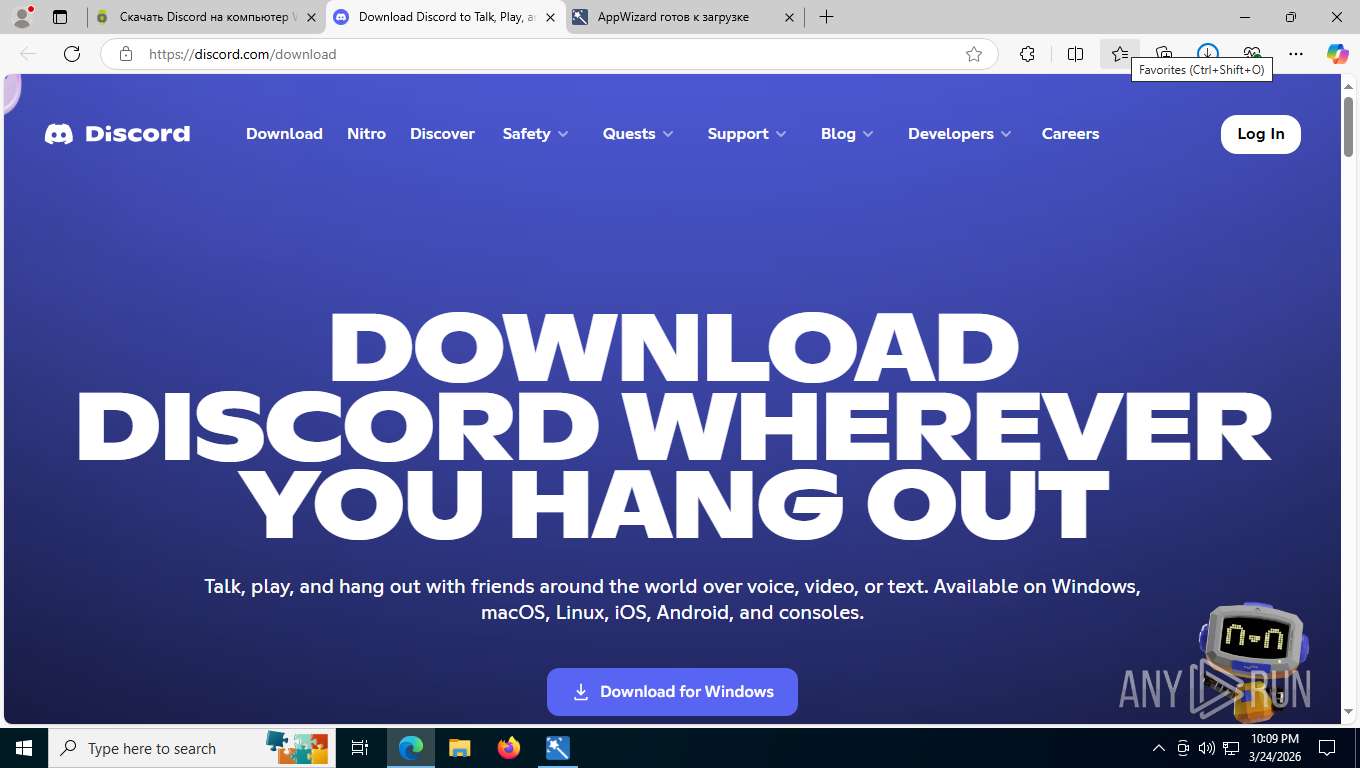
Task: Click the address bar showing discord.com/download
Action: point(548,54)
